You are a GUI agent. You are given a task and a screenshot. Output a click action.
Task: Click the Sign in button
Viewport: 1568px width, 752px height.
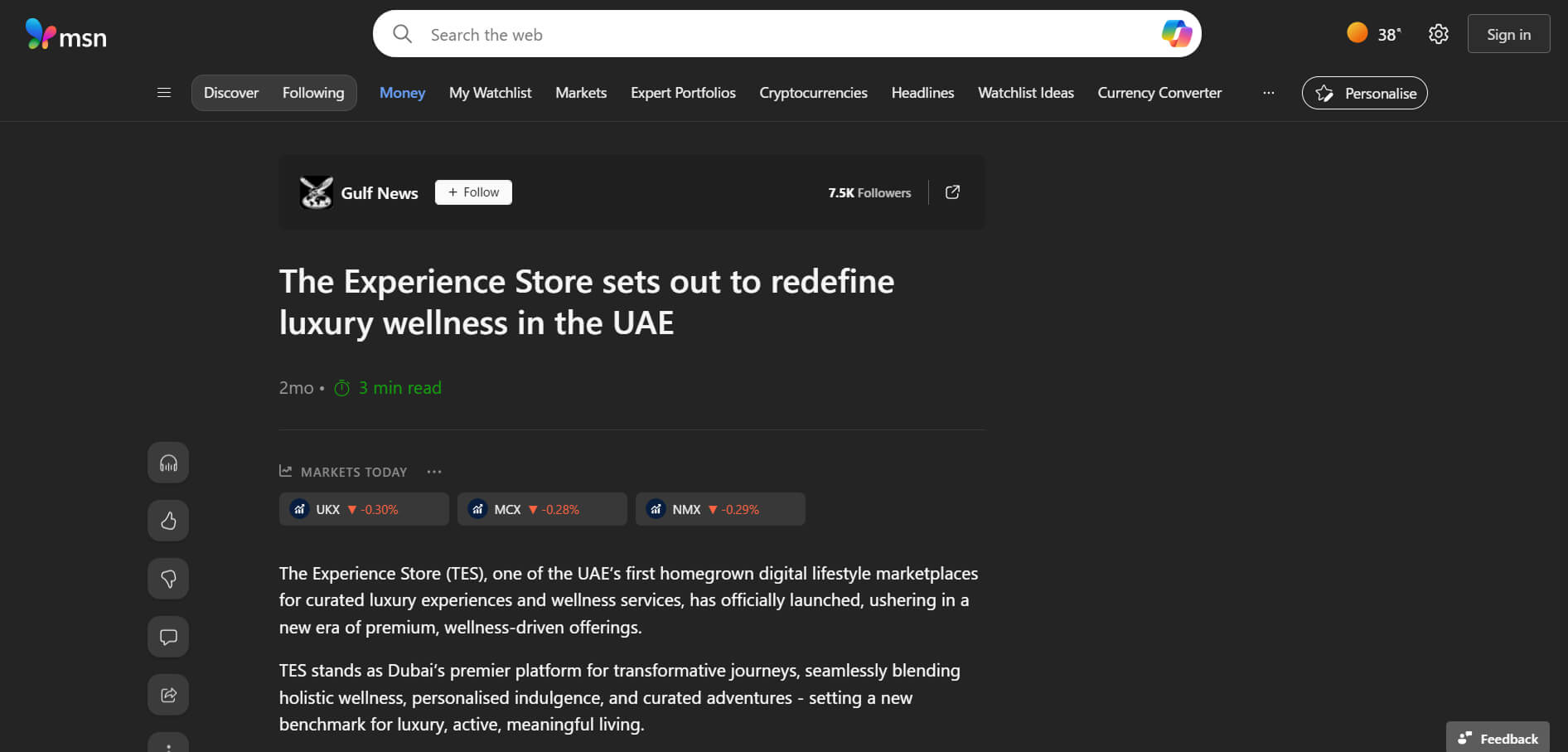(1508, 34)
